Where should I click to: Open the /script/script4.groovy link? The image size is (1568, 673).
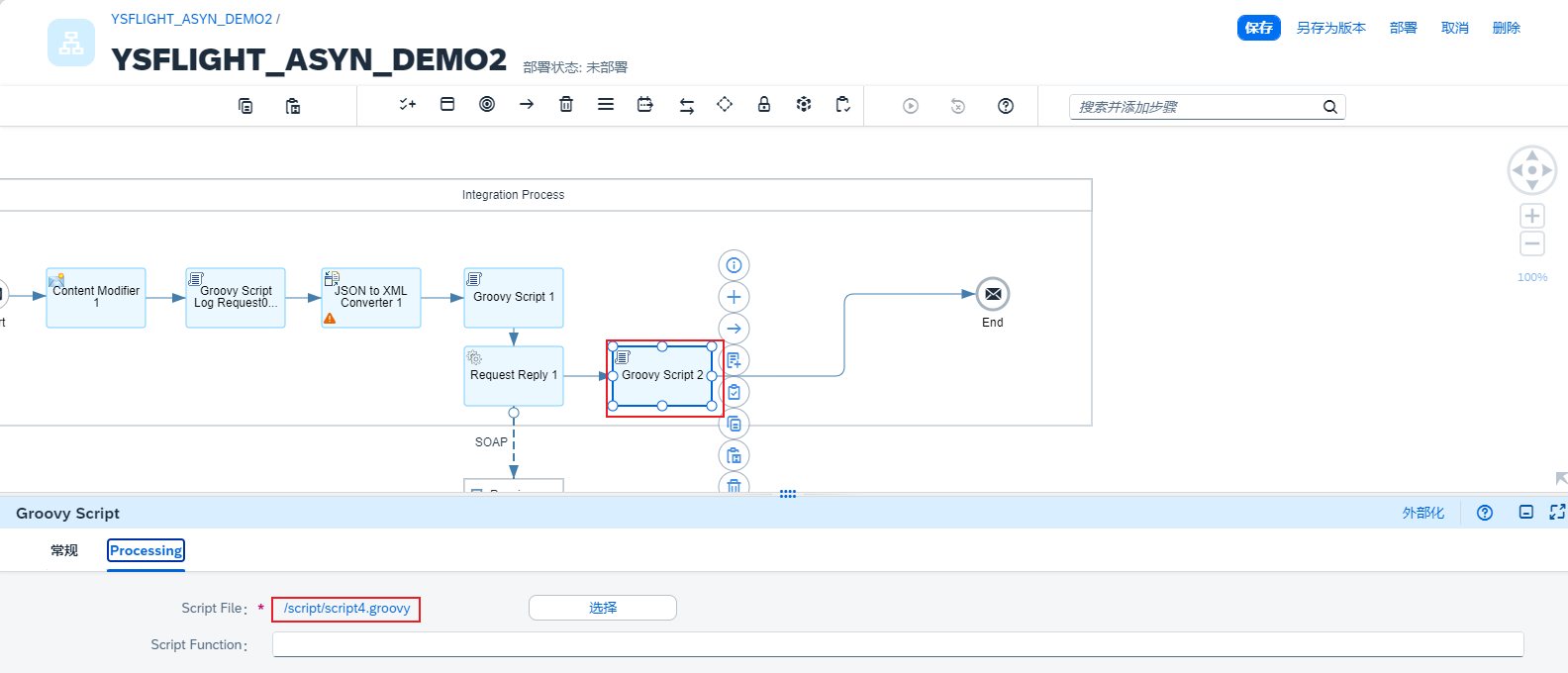pyautogui.click(x=346, y=609)
